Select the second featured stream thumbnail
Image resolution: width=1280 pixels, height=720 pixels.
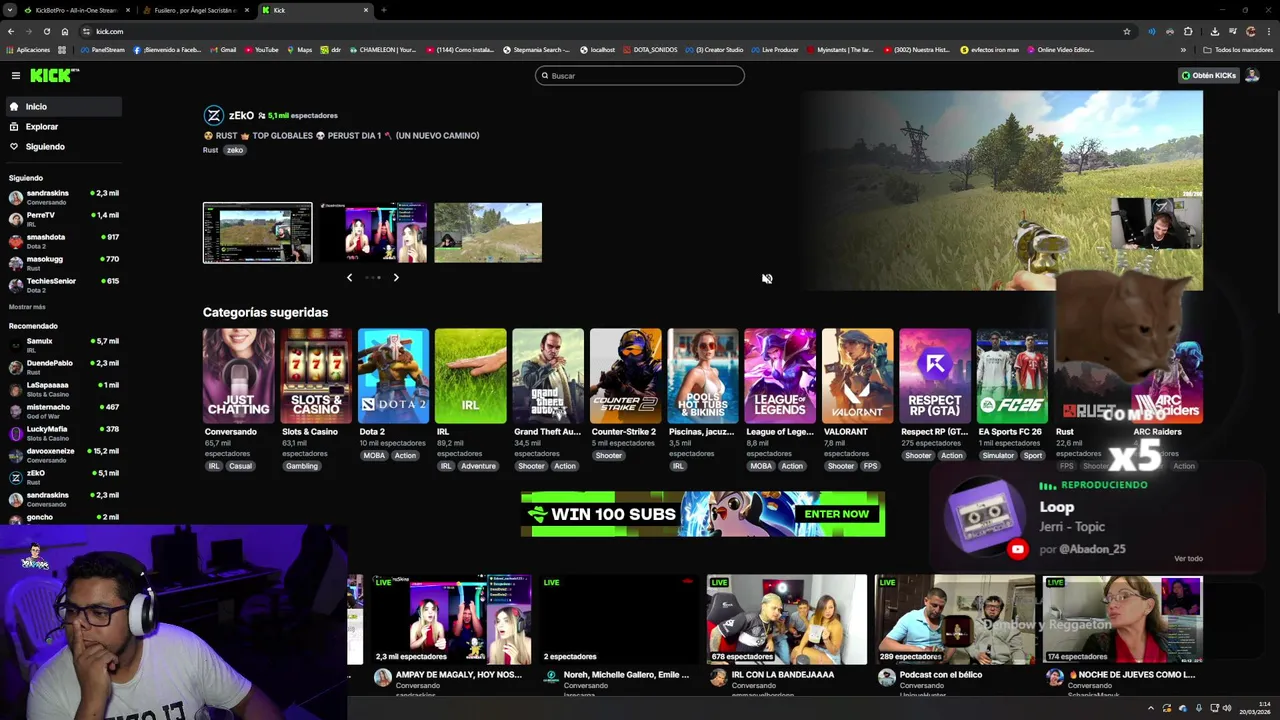coord(373,233)
